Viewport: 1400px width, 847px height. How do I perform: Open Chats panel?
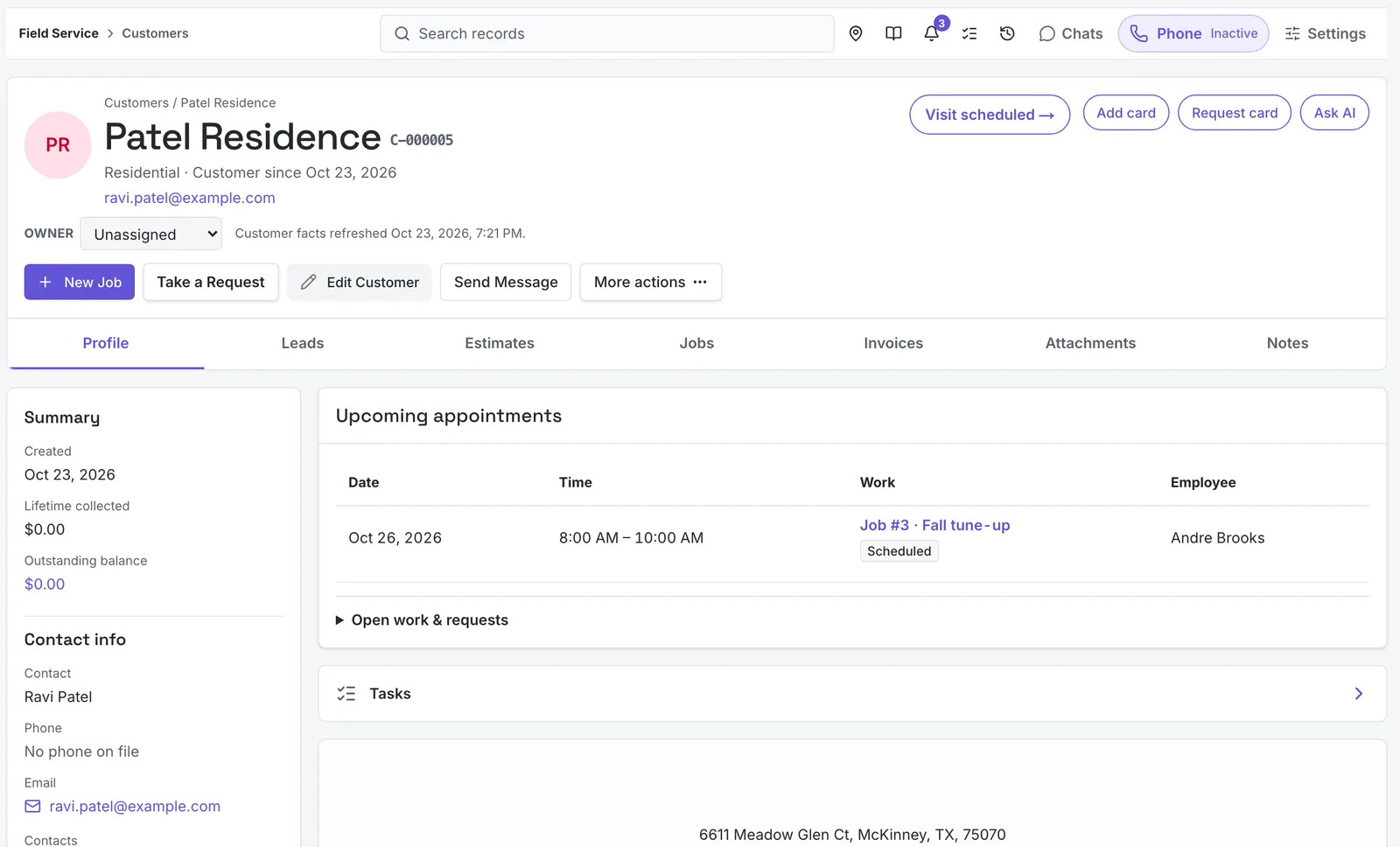[1070, 33]
